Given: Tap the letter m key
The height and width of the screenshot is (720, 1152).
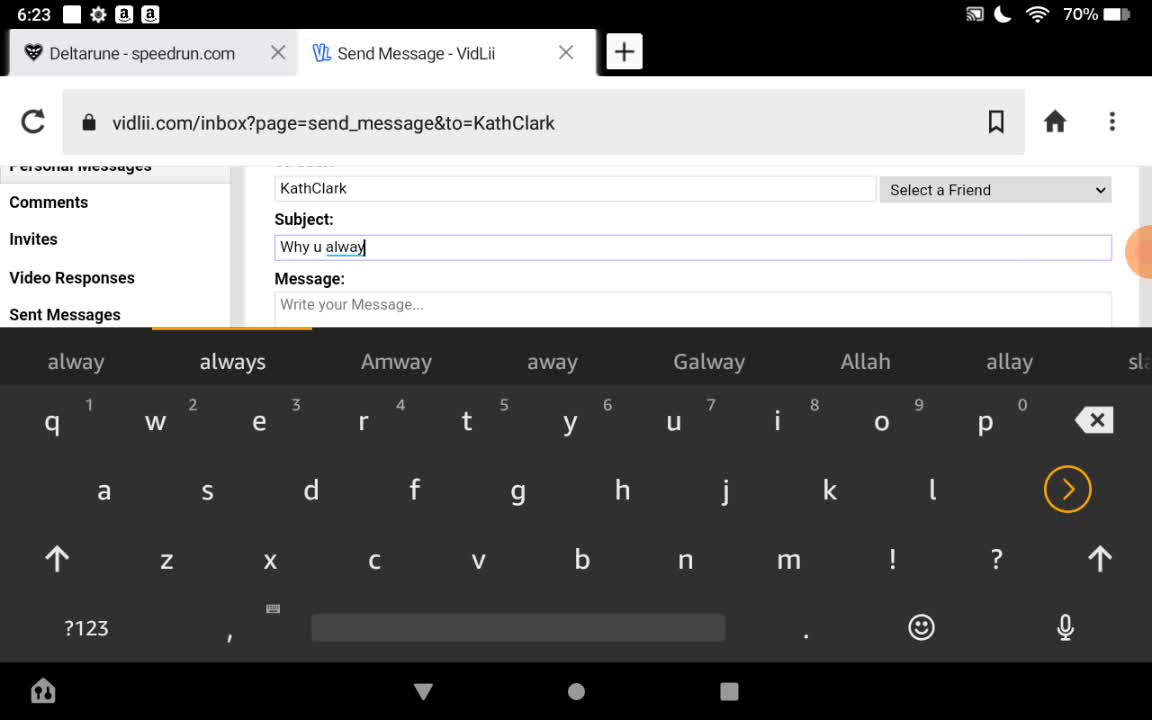Looking at the screenshot, I should (x=788, y=560).
